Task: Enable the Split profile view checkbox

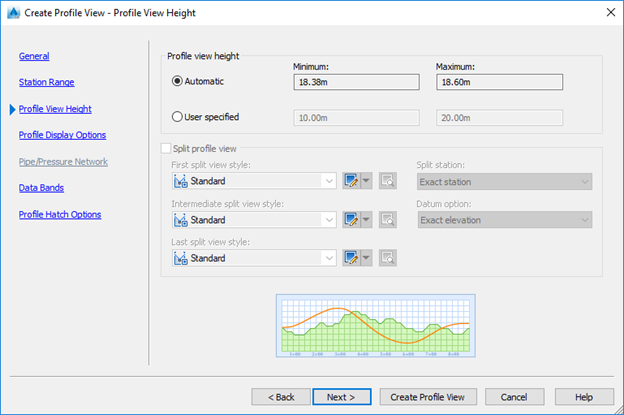Action: tap(166, 148)
